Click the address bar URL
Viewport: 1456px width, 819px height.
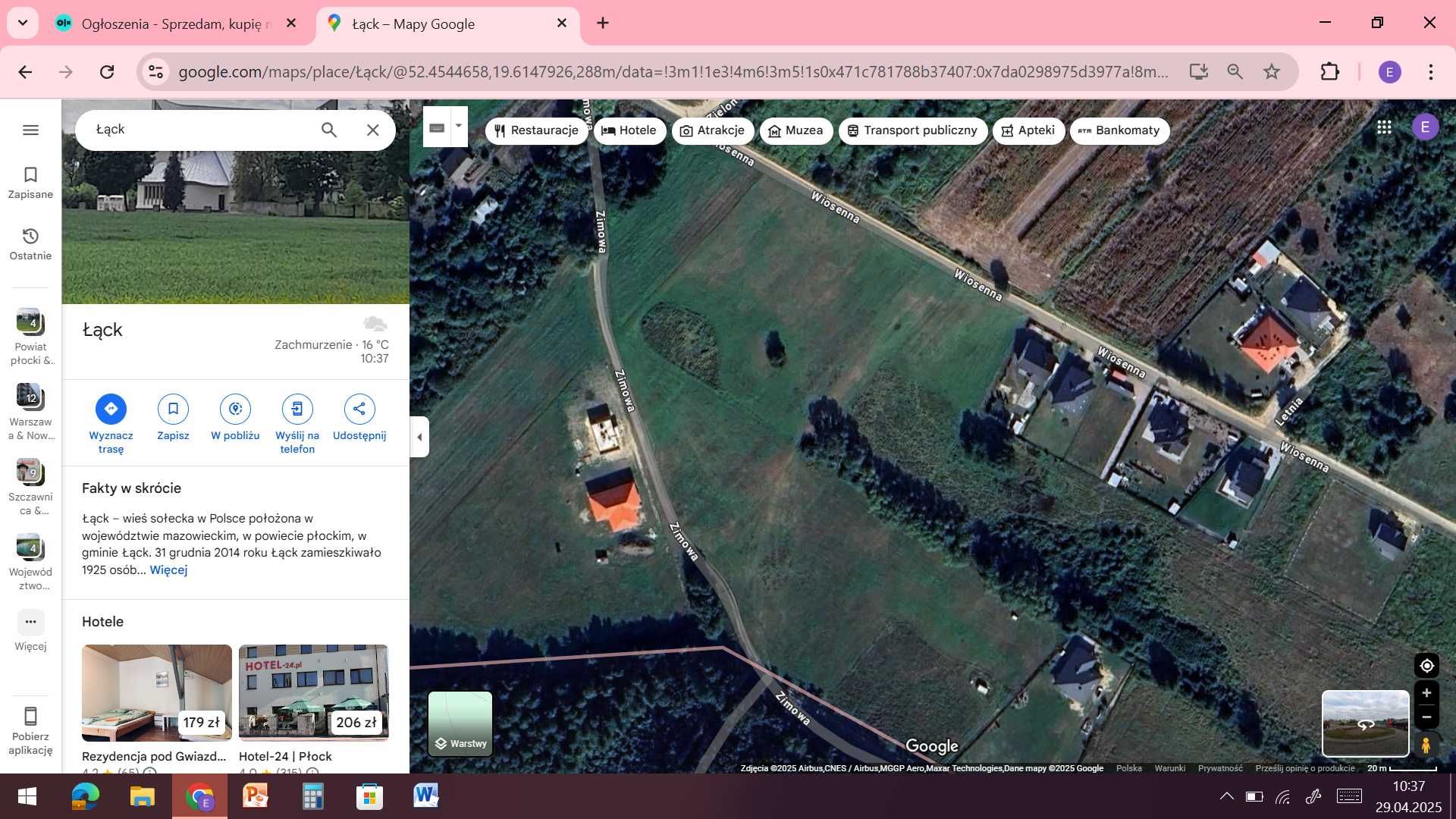click(x=673, y=72)
